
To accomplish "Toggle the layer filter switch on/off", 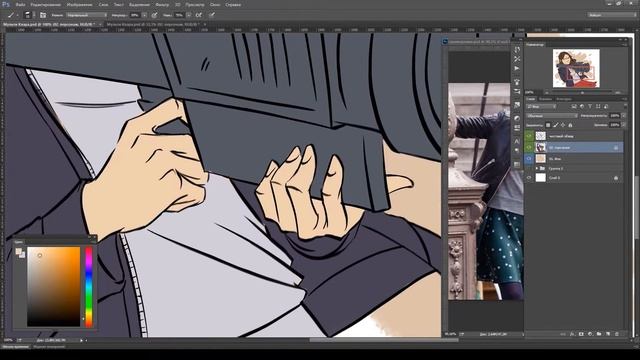I will [x=625, y=107].
